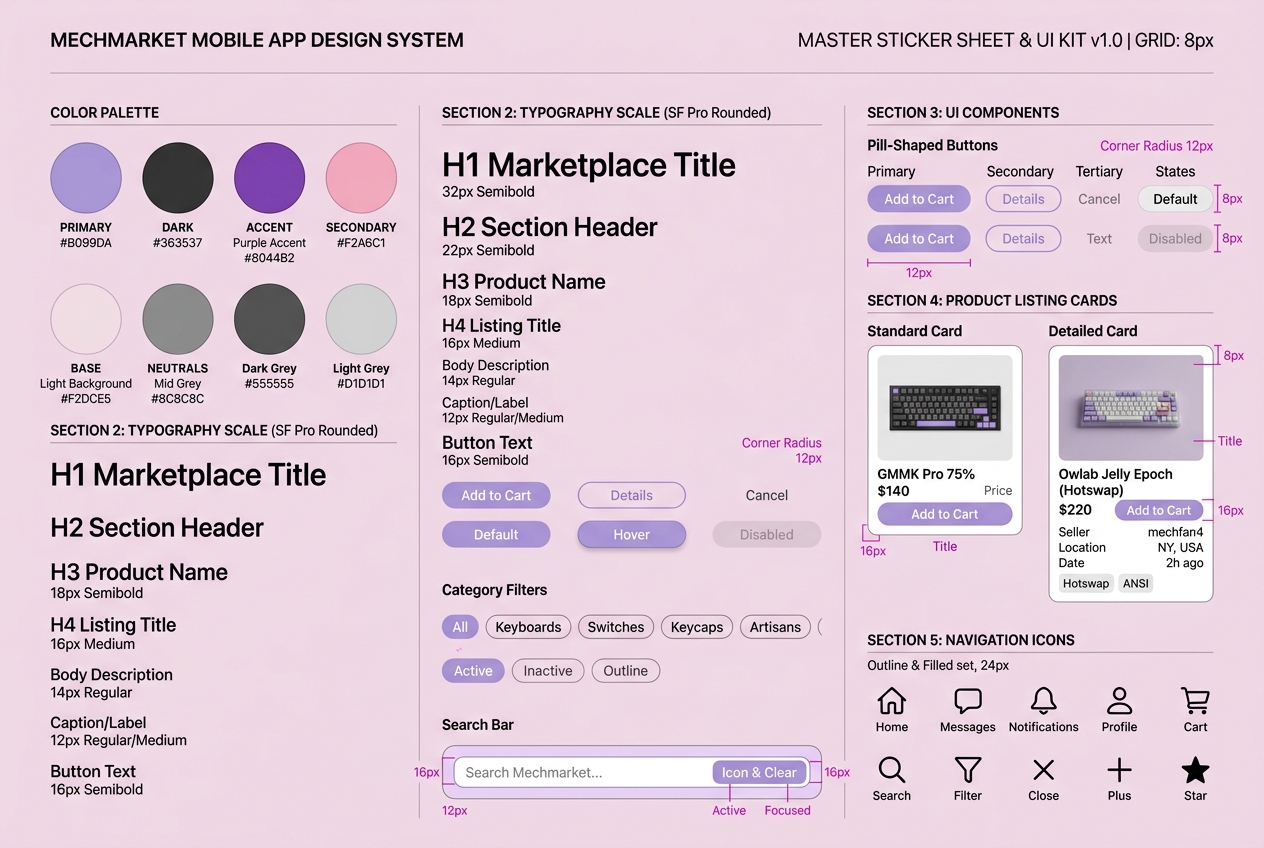Click the $220 price text
Screen dimensions: 1264x848
[x=1075, y=510]
